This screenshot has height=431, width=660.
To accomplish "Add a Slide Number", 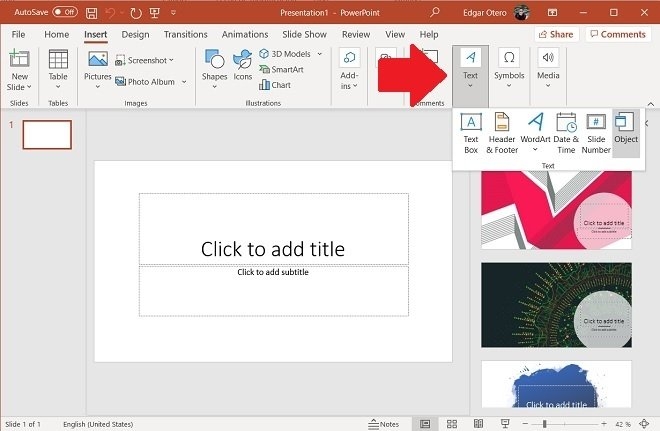I will [x=596, y=133].
